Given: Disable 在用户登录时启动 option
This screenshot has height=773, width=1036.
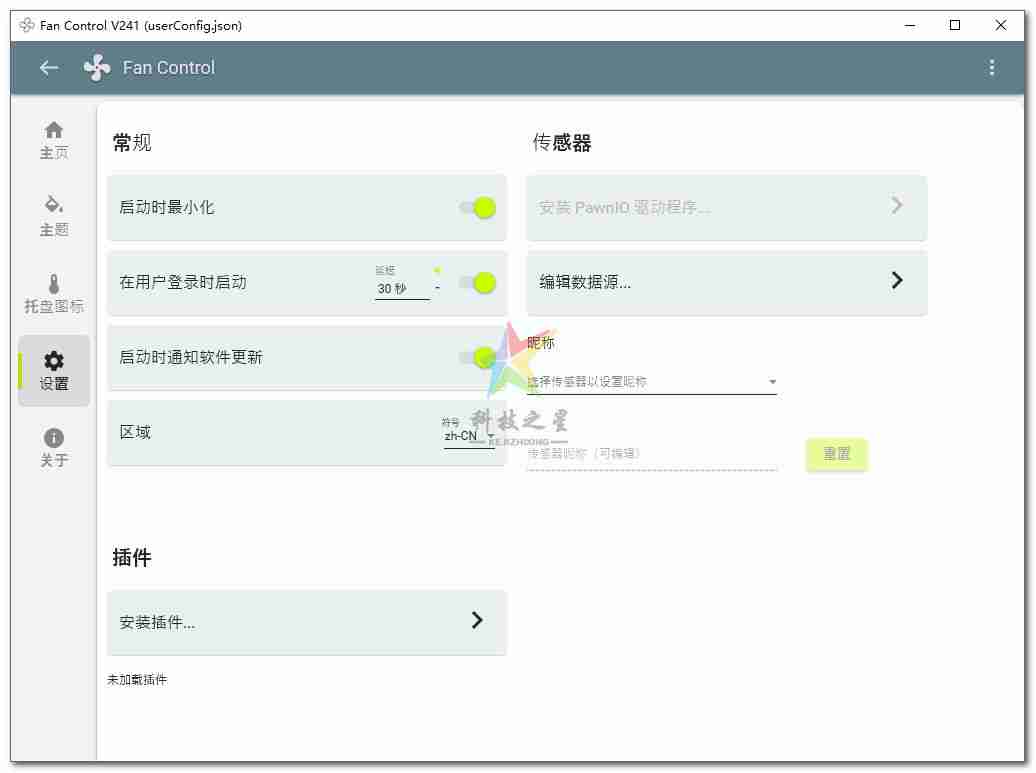Looking at the screenshot, I should pyautogui.click(x=479, y=283).
